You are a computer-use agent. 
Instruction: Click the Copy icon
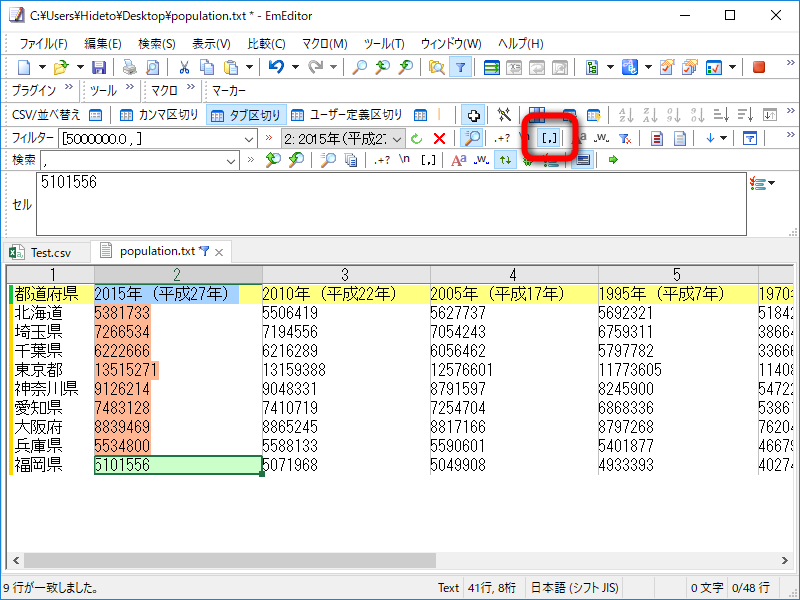point(207,67)
